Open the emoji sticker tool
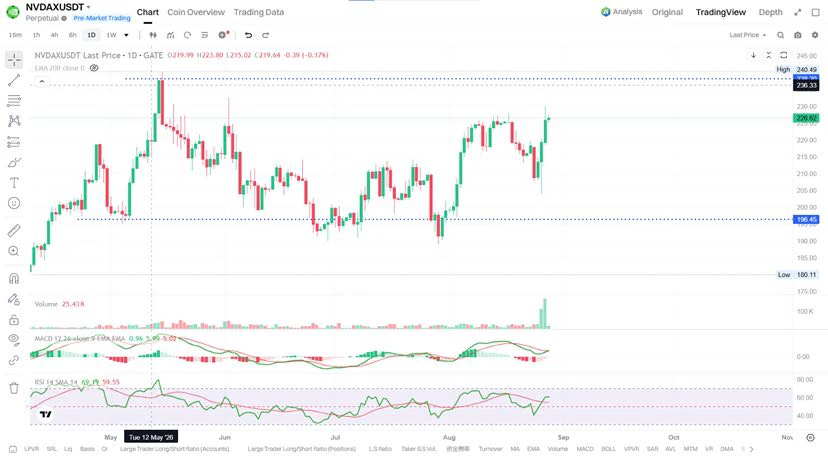Screen dimensions: 828x466 coord(14,203)
